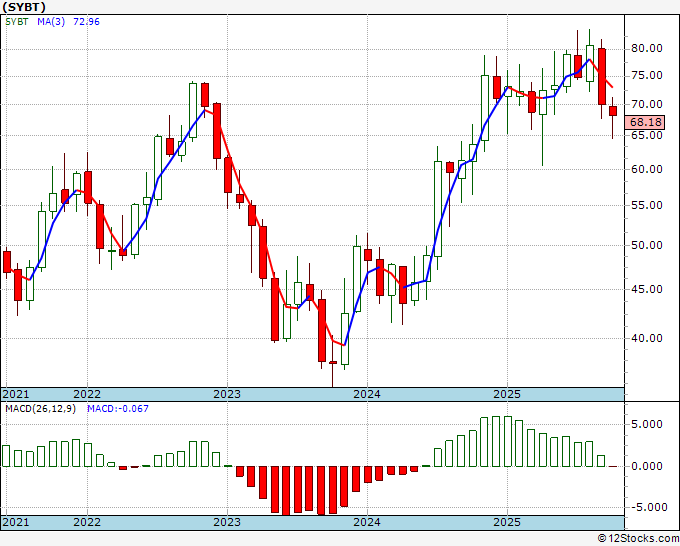Click the last red candlestick beside 68.18
The height and width of the screenshot is (546, 680).
click(x=613, y=111)
